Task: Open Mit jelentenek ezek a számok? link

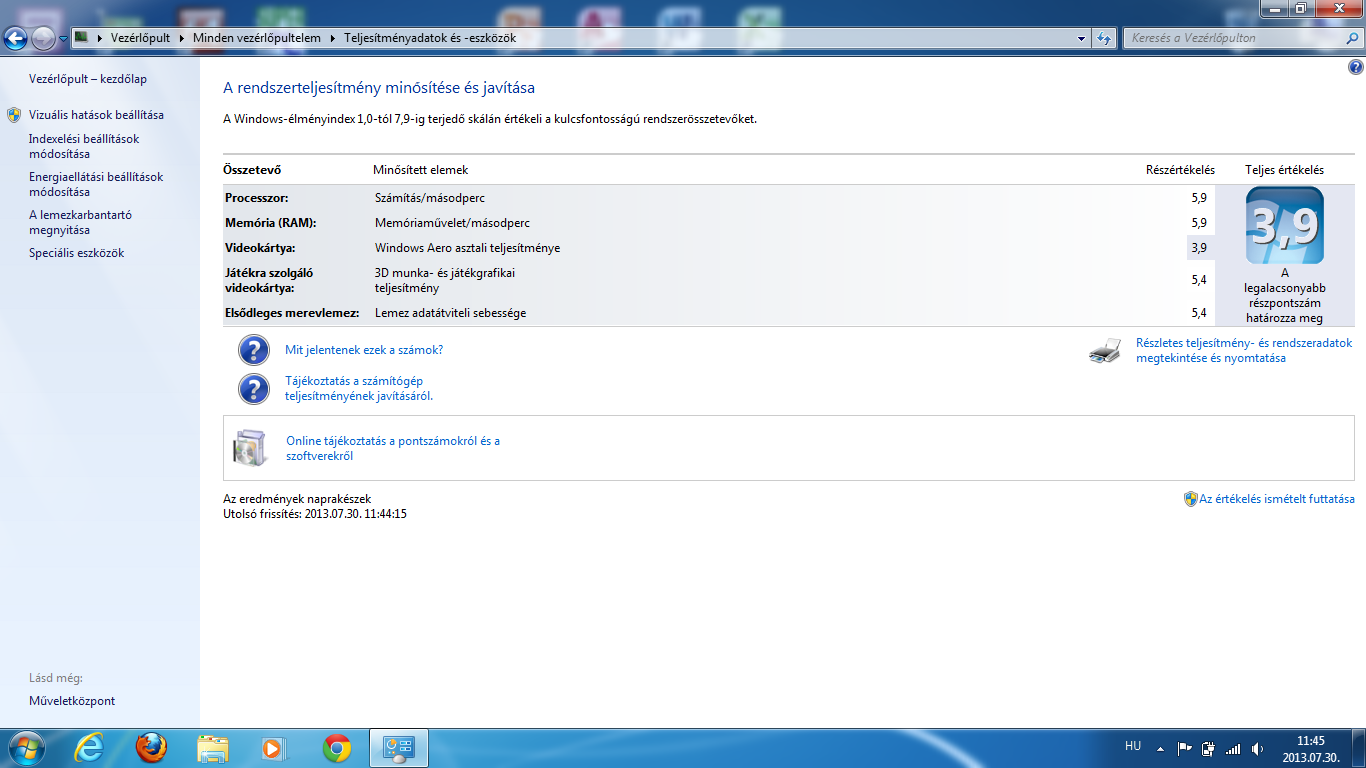Action: click(x=364, y=350)
